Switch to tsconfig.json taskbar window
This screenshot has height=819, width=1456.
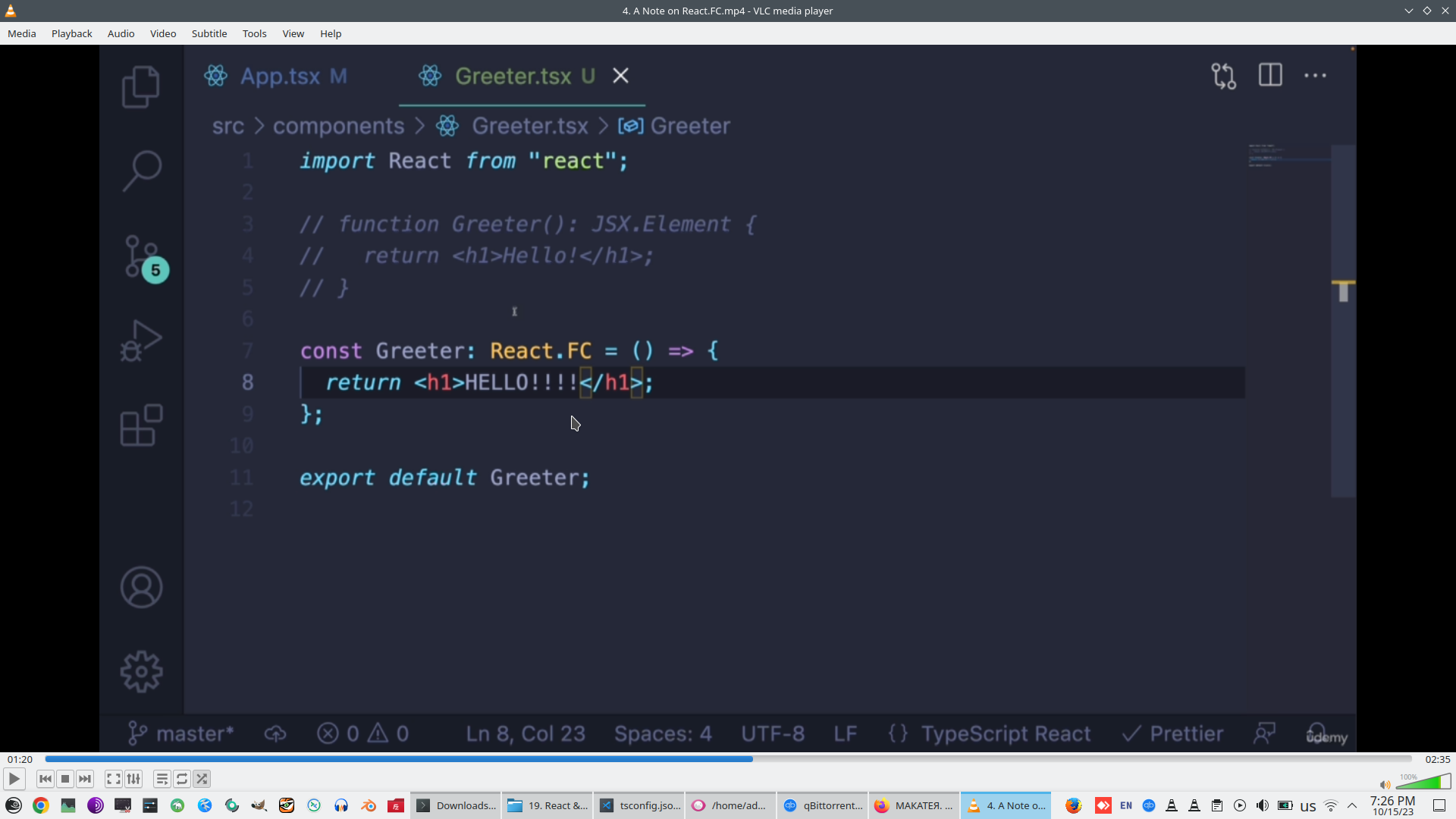(639, 805)
